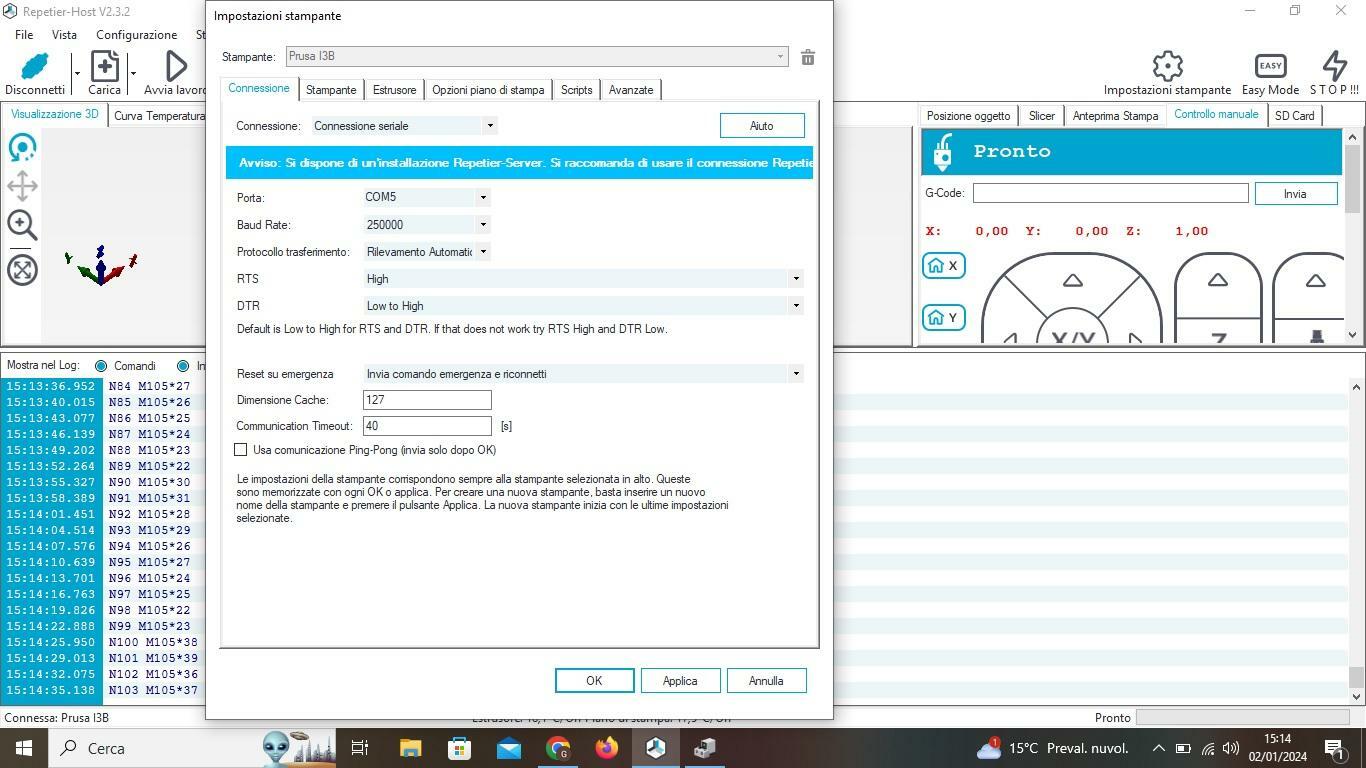The height and width of the screenshot is (768, 1366).
Task: Select the zoom magnifier tool
Action: pyautogui.click(x=22, y=225)
